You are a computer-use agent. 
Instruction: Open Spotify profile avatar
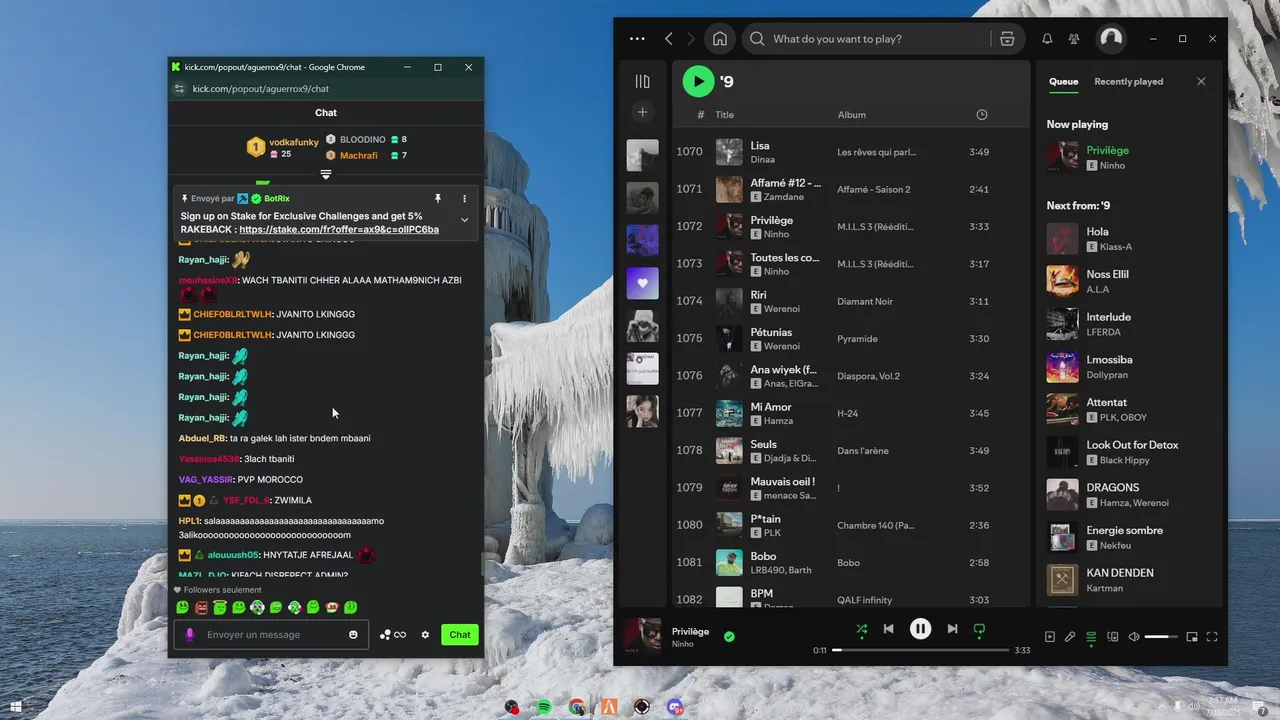(1111, 38)
